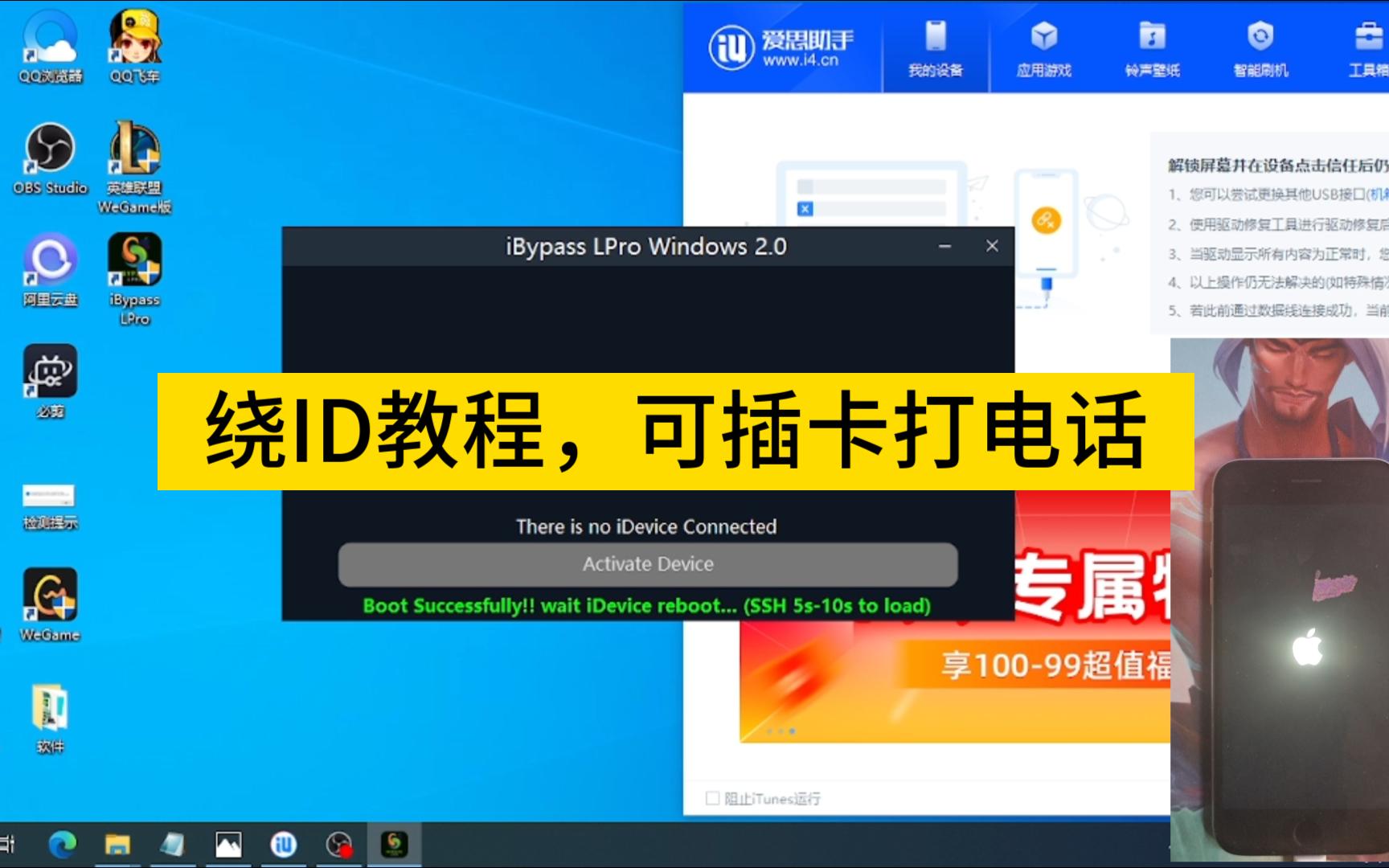
Task: Enable the 阻止iTunes运行 checkbox
Action: pos(711,798)
